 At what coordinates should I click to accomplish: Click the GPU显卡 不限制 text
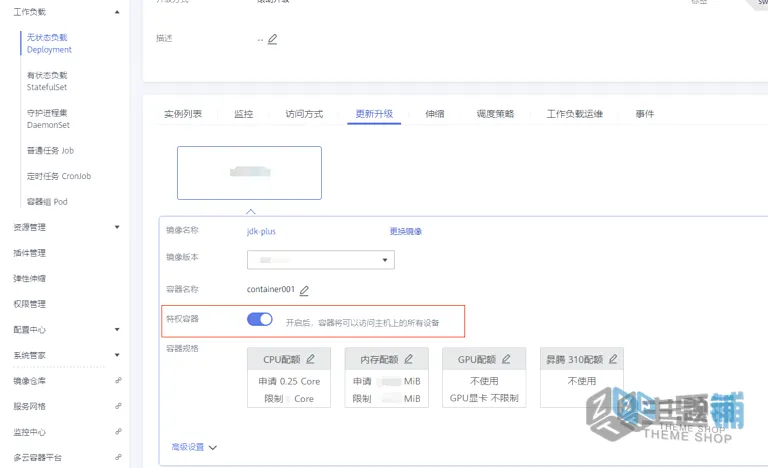pos(484,398)
